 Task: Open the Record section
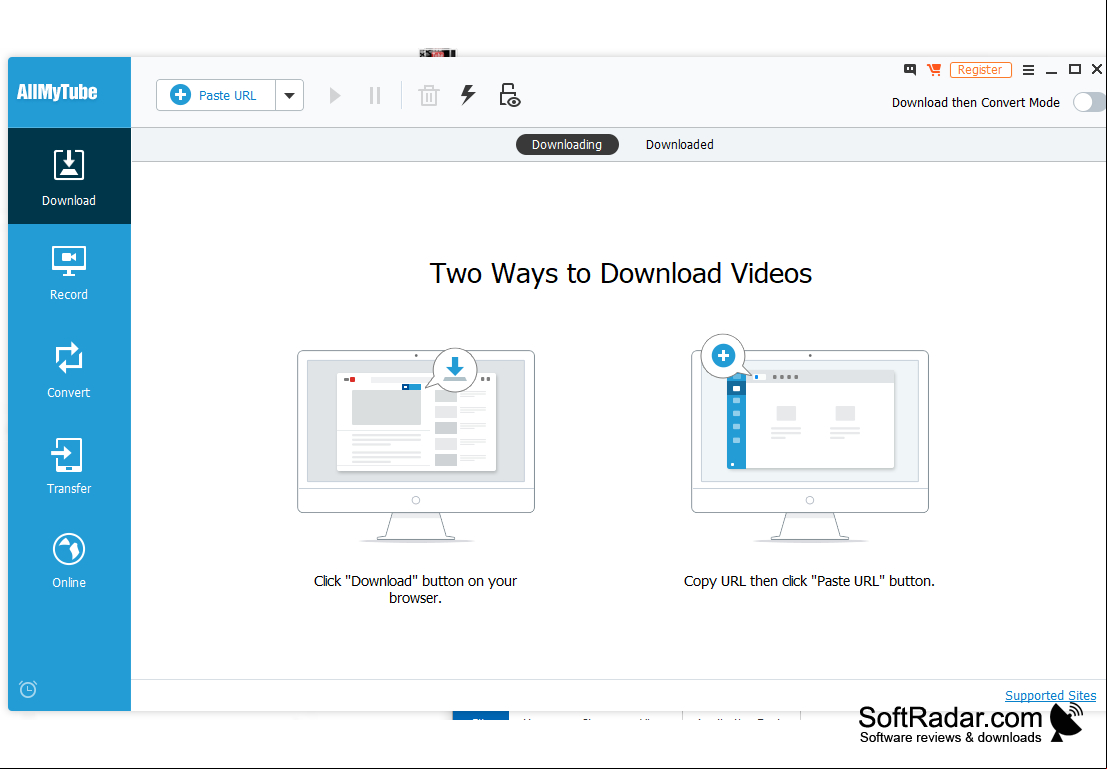tap(69, 273)
